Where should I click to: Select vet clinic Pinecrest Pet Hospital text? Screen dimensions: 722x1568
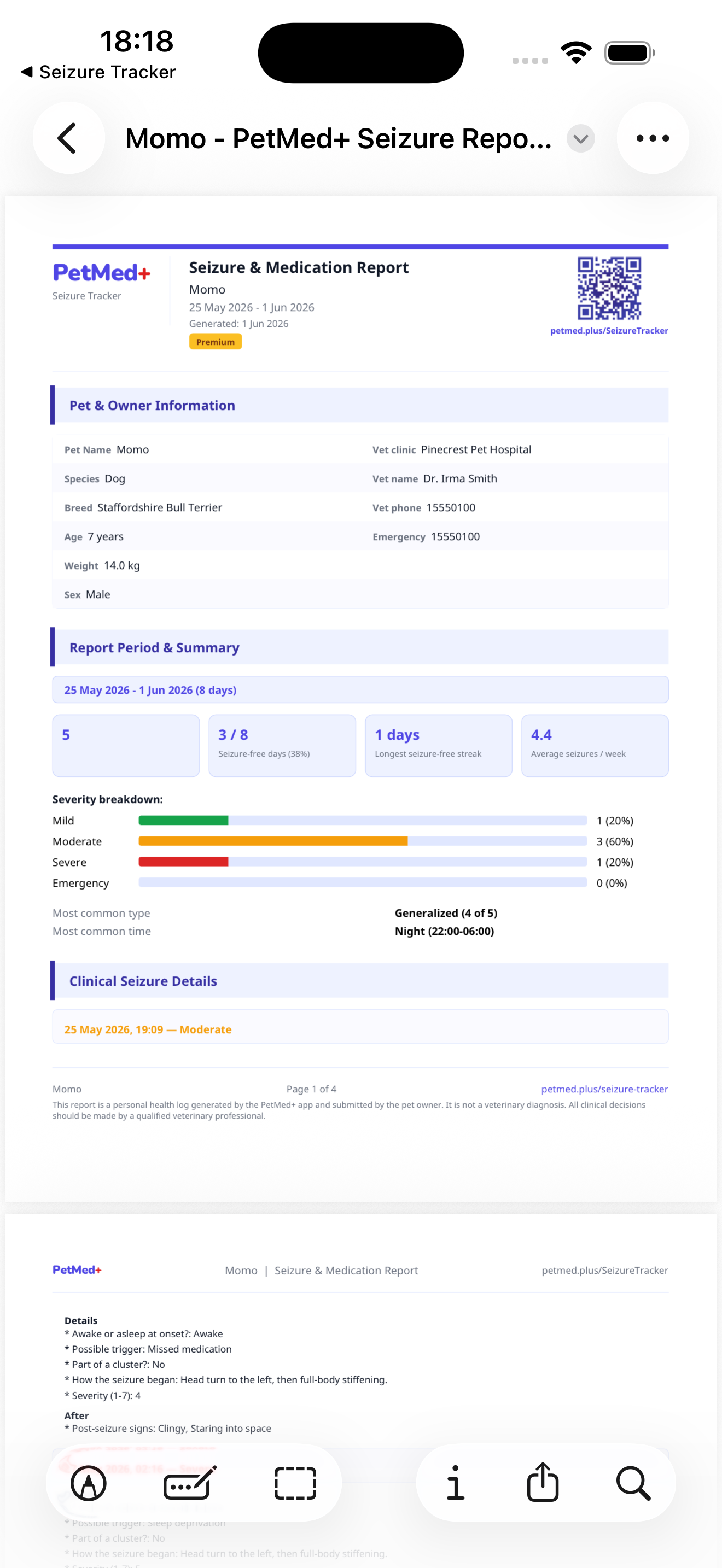(x=476, y=449)
